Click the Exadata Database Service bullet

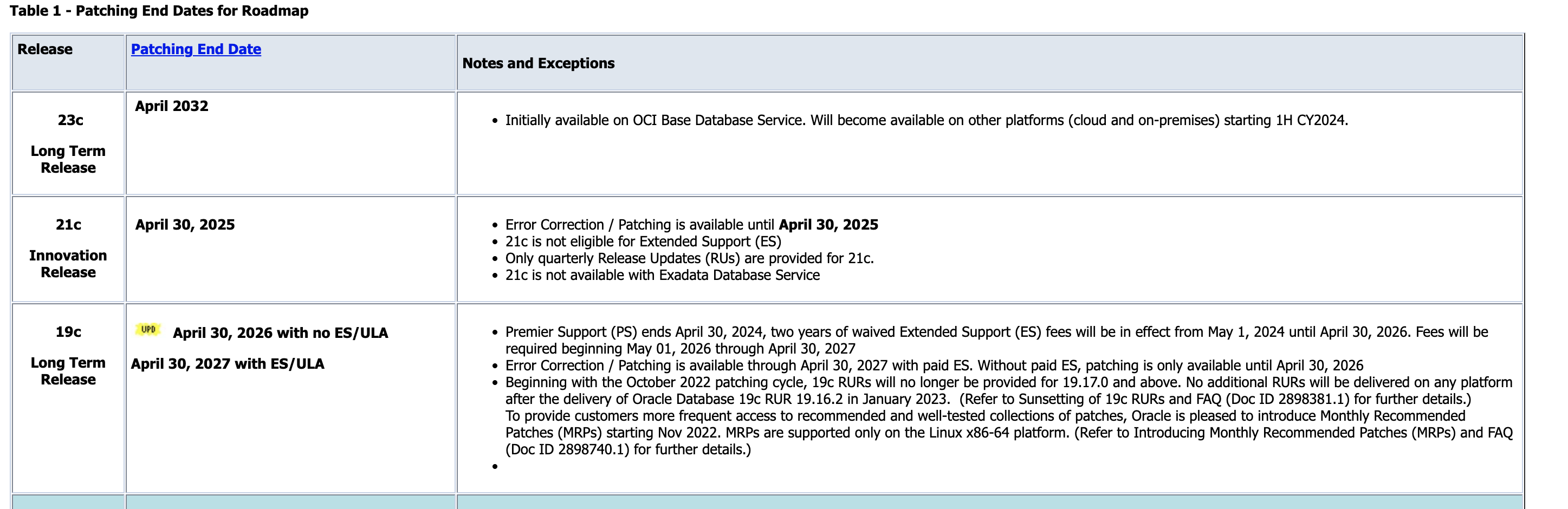tap(662, 276)
